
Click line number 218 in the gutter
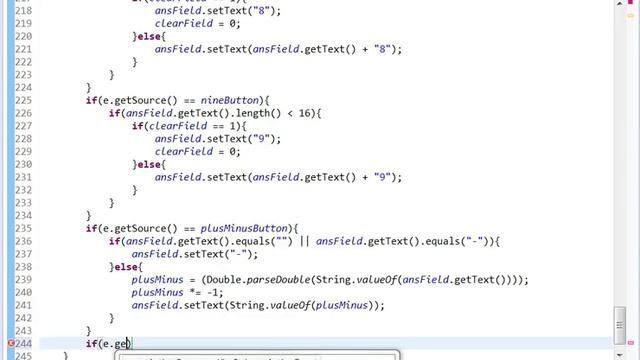tap(23, 11)
